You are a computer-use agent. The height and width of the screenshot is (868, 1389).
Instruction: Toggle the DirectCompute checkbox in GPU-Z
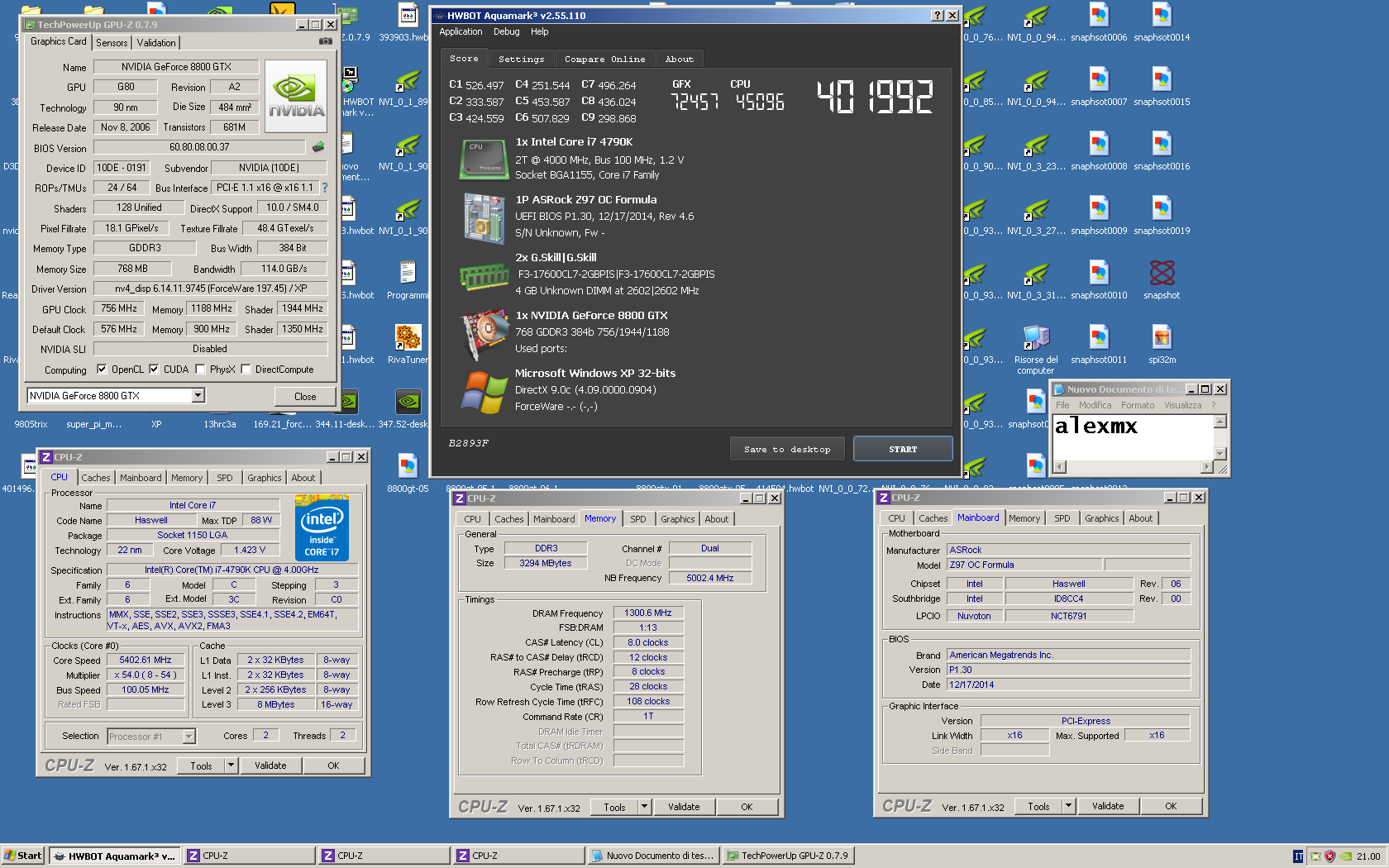[246, 370]
